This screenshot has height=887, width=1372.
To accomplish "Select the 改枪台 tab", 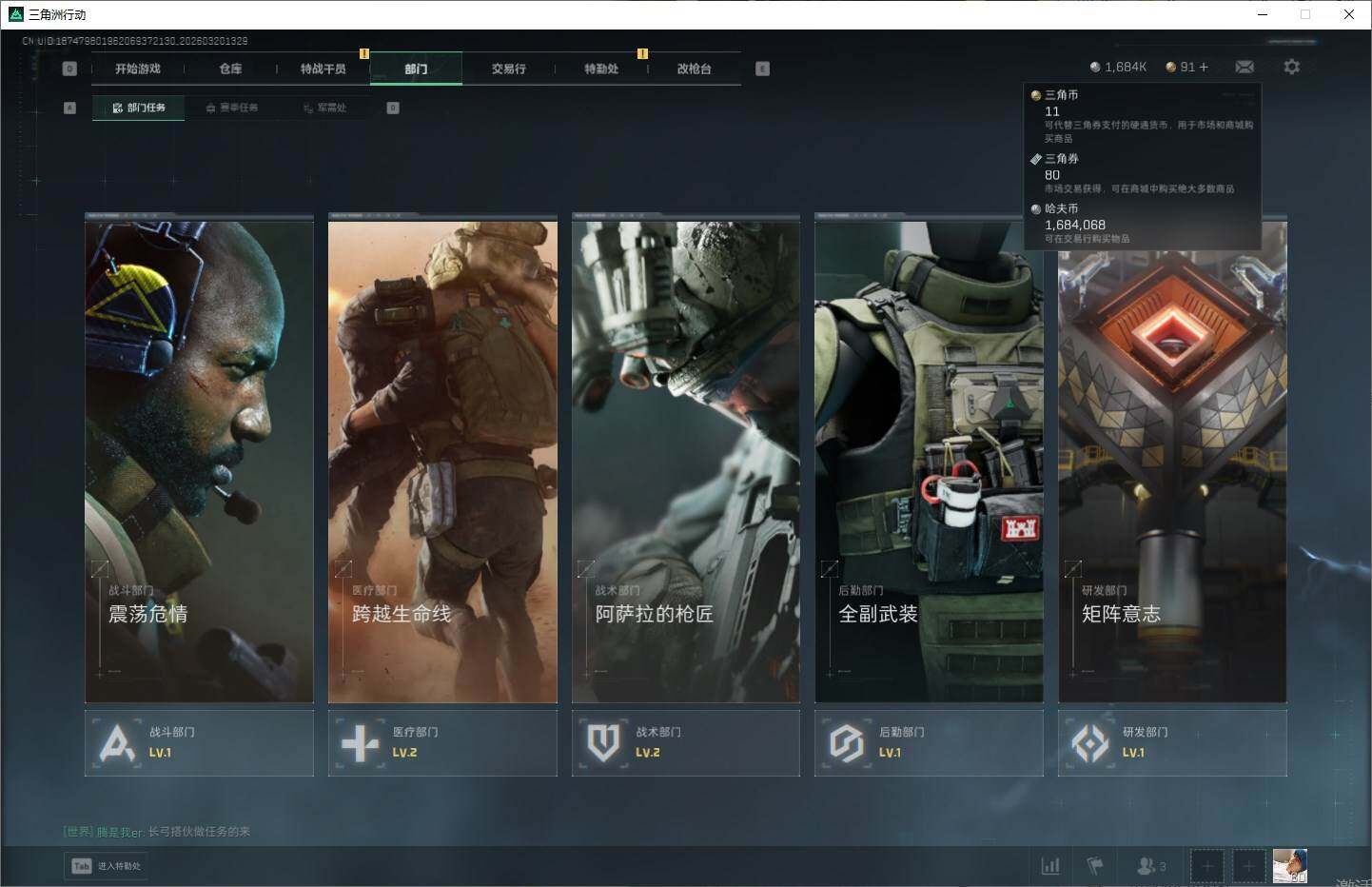I will point(694,69).
